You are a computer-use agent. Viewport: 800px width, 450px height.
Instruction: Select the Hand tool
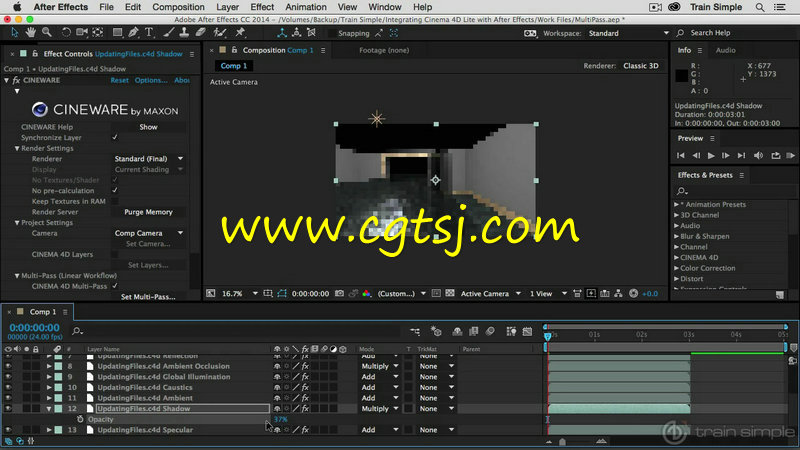31,33
